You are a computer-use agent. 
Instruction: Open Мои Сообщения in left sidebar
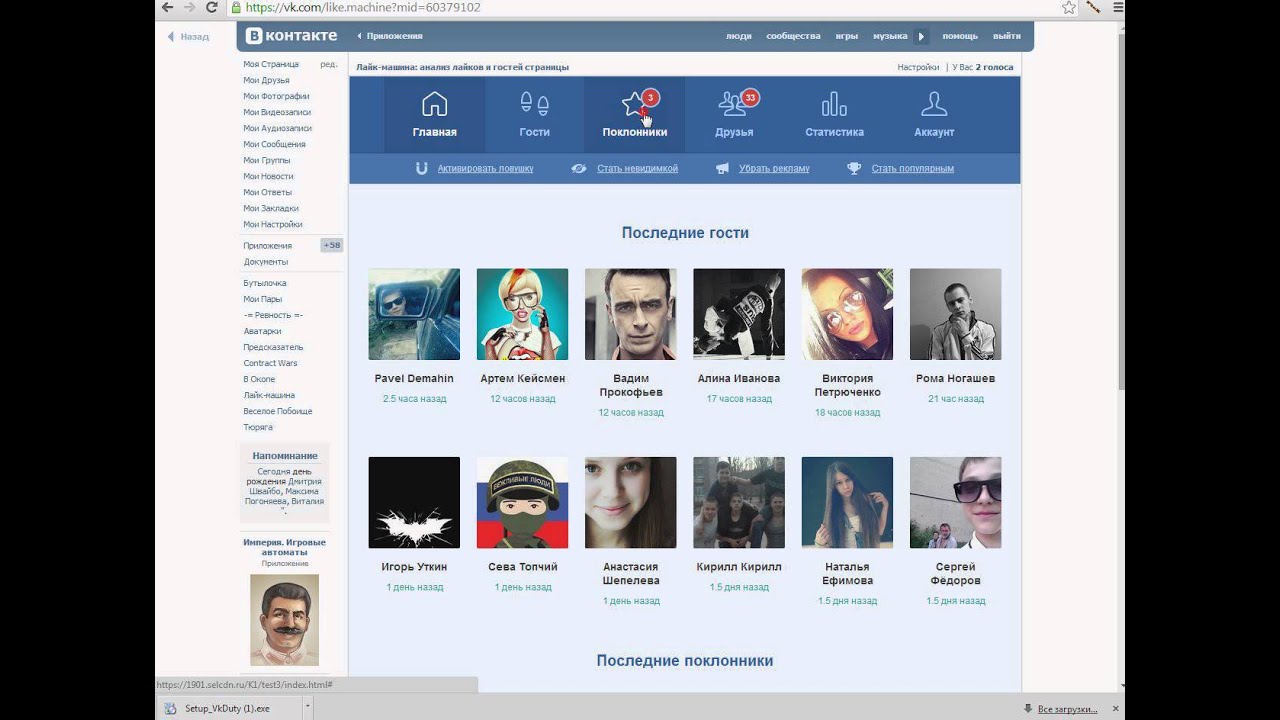click(274, 144)
